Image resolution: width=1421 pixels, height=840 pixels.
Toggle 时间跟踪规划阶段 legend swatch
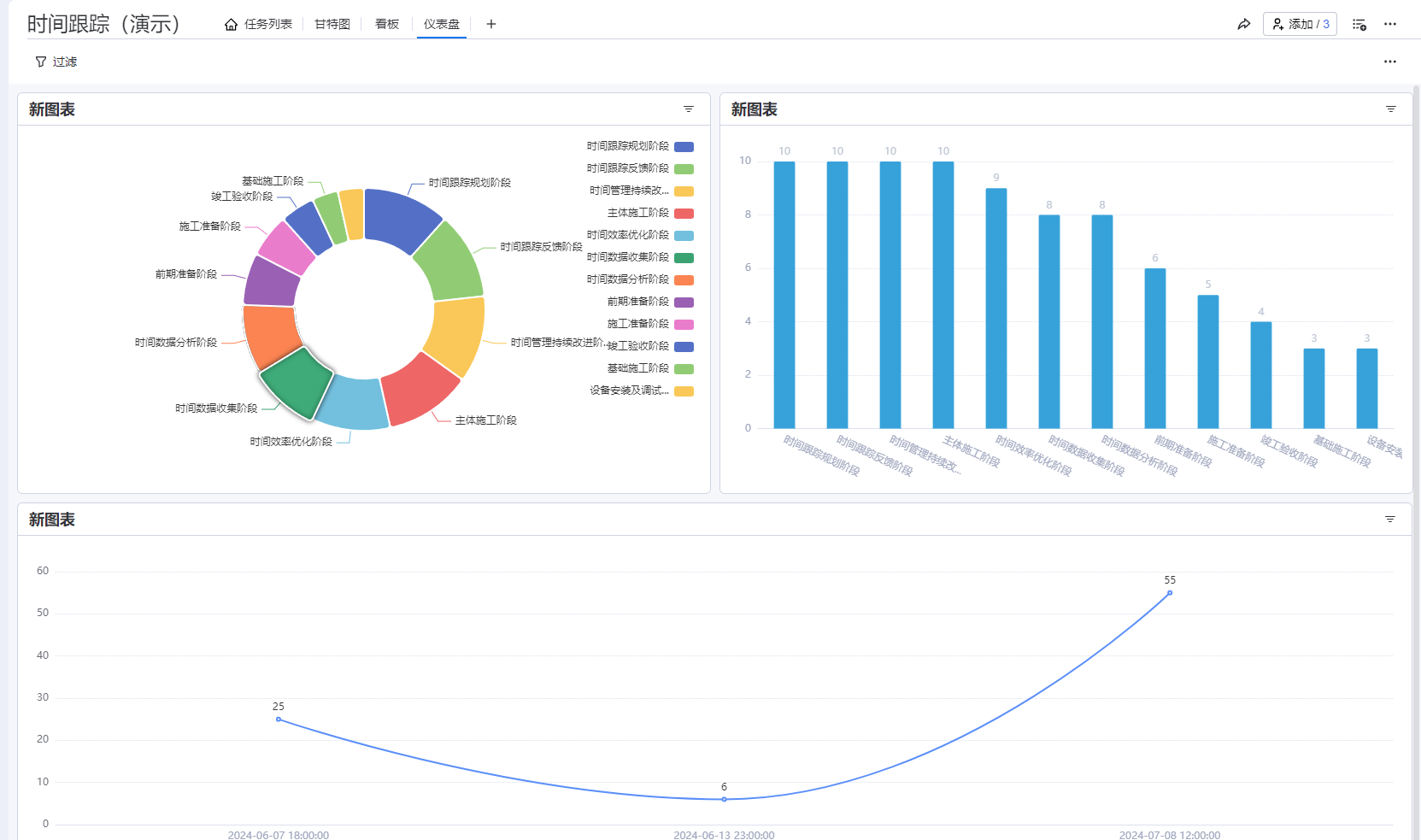coord(684,147)
